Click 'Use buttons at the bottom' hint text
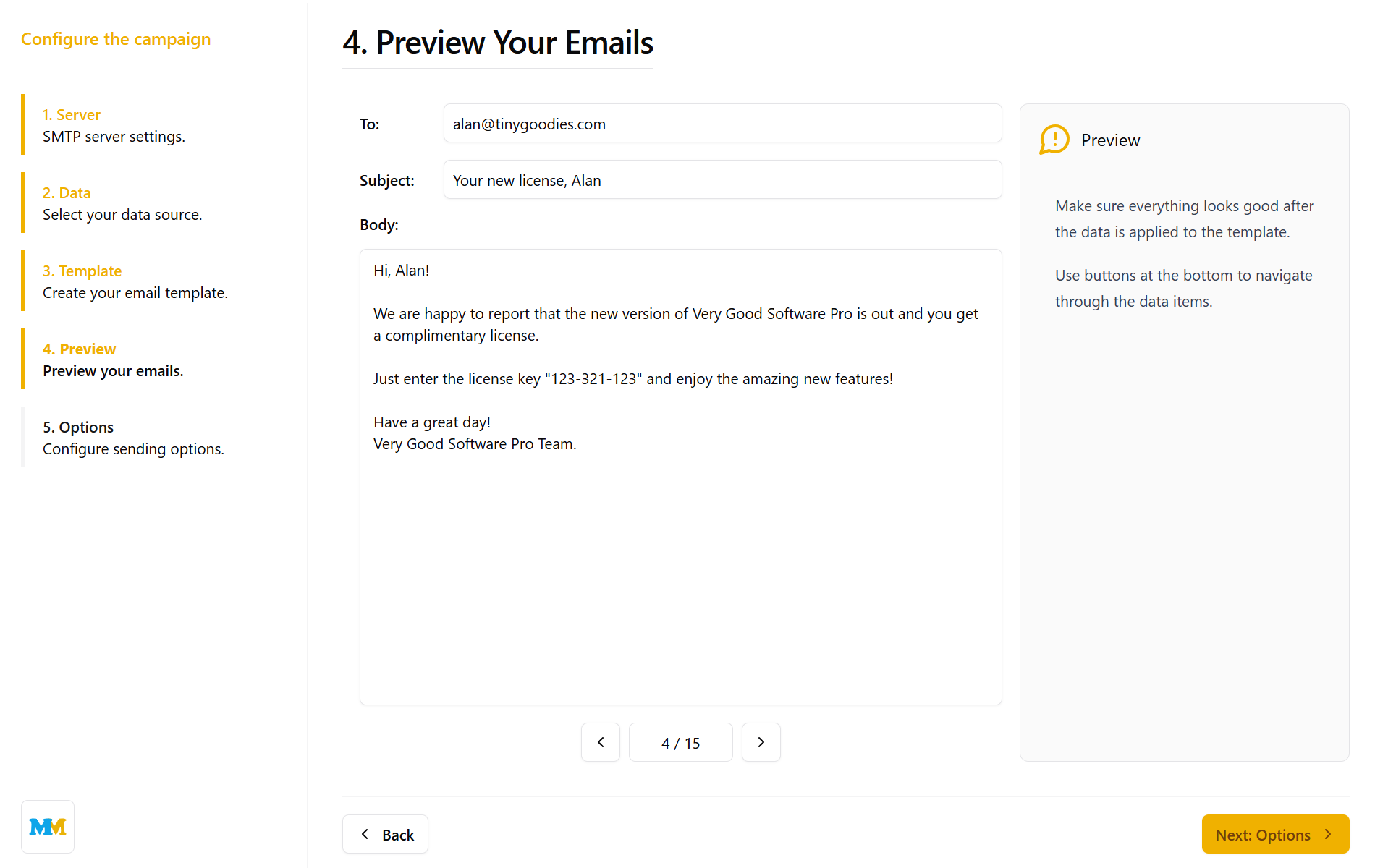Screen dimensions: 1375x868 [1184, 289]
